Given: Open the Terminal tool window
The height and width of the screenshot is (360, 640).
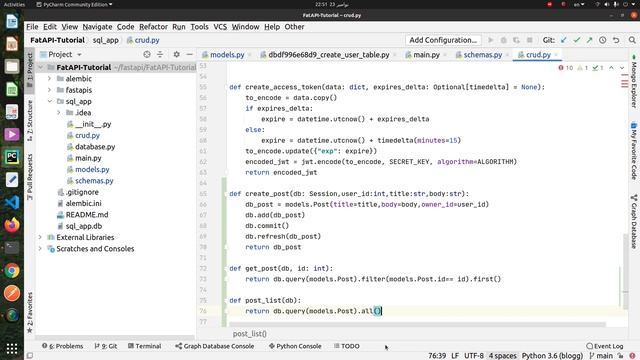Looking at the screenshot, I should pyautogui.click(x=144, y=346).
